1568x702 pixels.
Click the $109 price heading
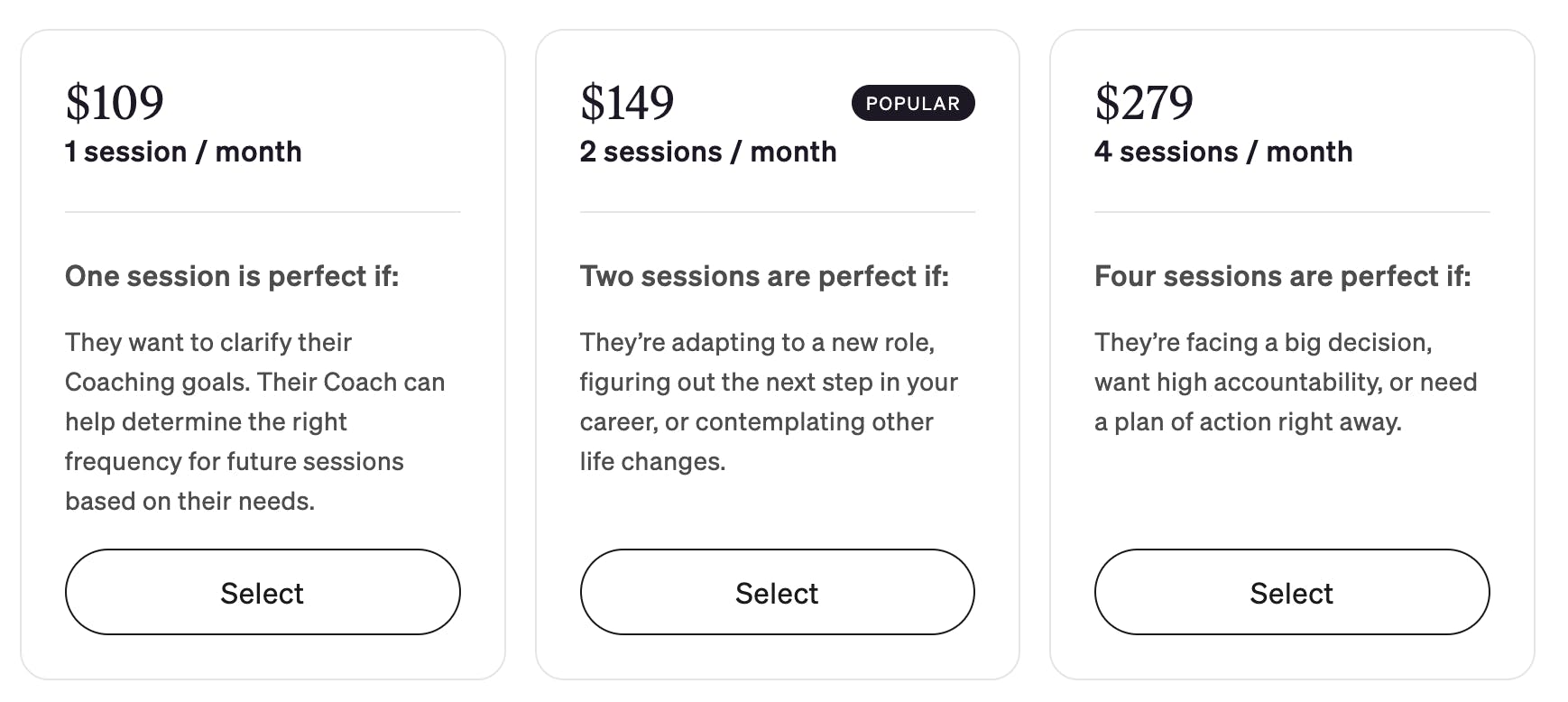[115, 103]
